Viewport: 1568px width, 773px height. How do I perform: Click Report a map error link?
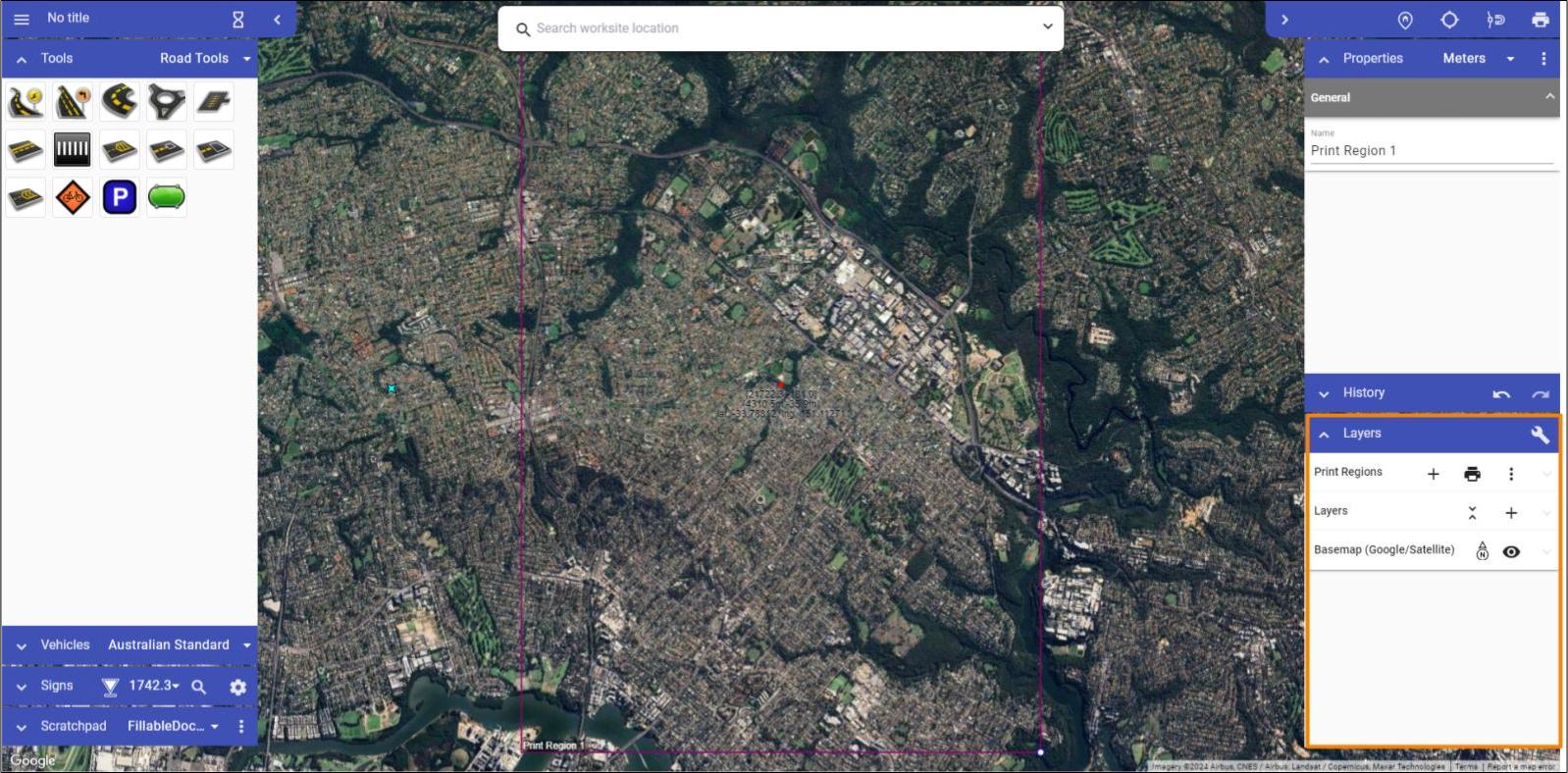click(1521, 766)
